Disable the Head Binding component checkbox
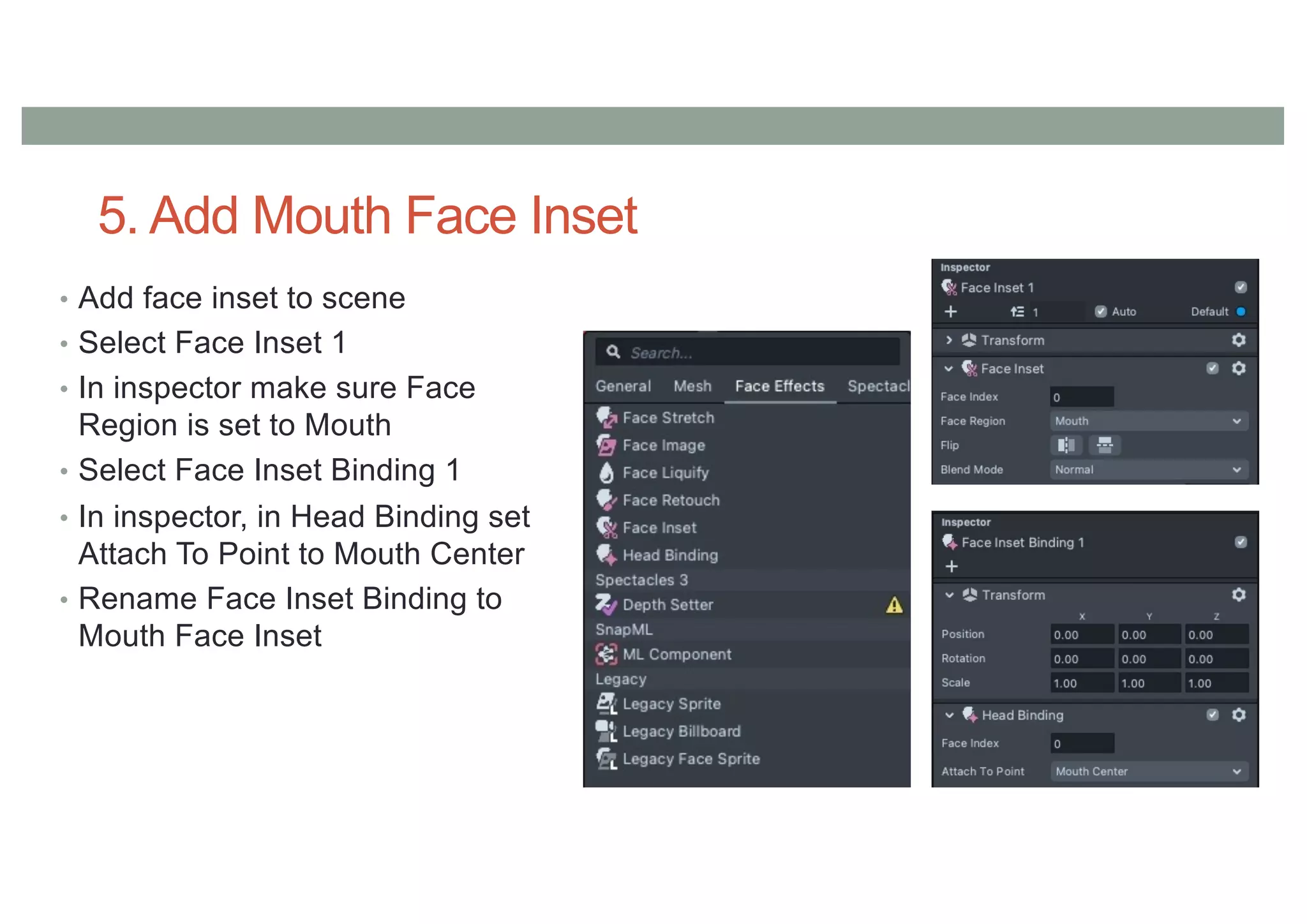The width and height of the screenshot is (1307, 924). point(1213,715)
